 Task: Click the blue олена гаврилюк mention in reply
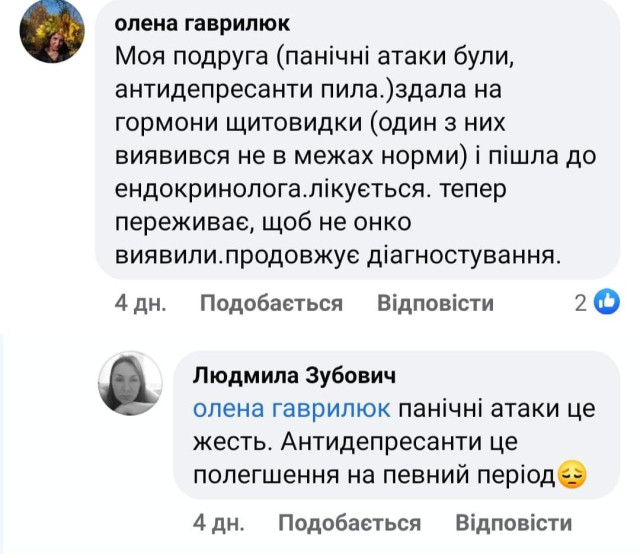292,409
